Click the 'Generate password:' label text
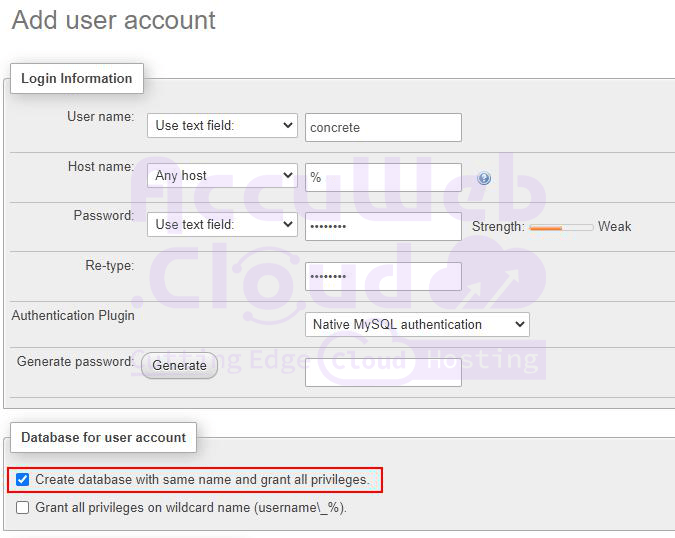The height and width of the screenshot is (538, 675). click(x=75, y=361)
